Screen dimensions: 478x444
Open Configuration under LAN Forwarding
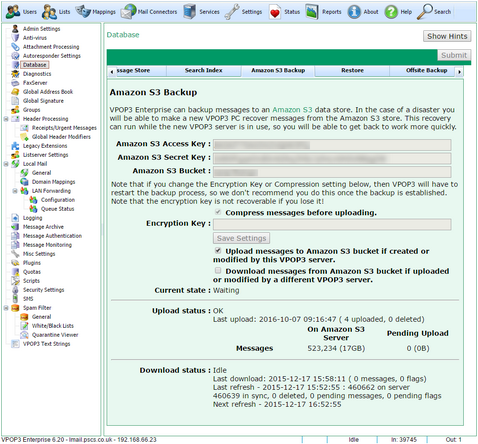58,200
